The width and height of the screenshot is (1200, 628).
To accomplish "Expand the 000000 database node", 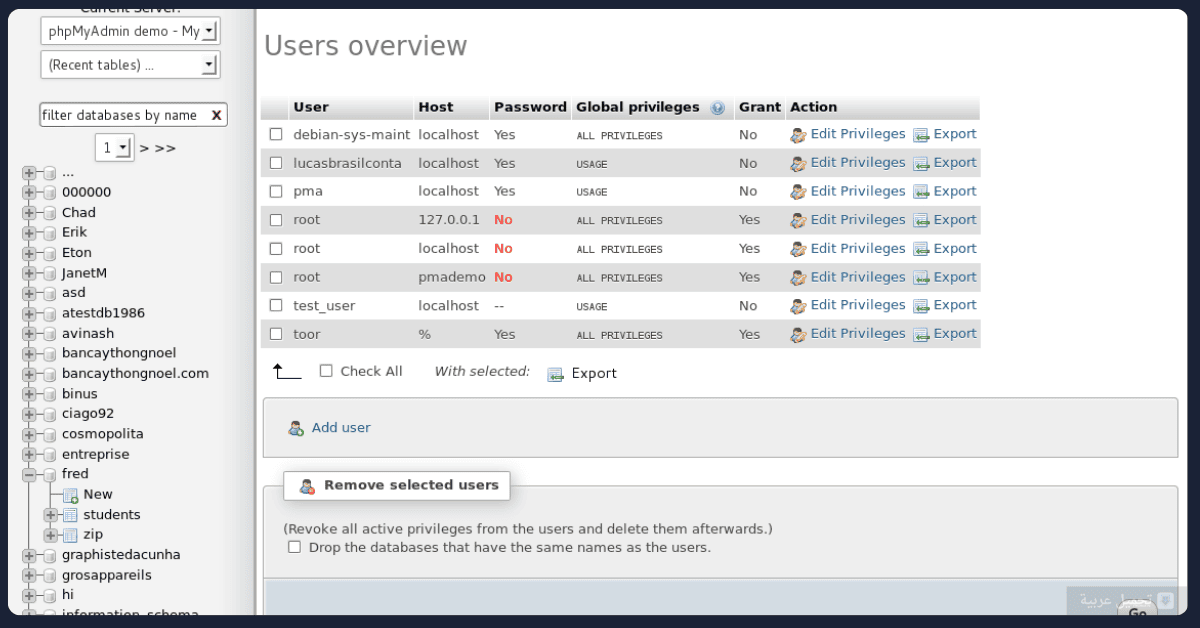I will [29, 193].
